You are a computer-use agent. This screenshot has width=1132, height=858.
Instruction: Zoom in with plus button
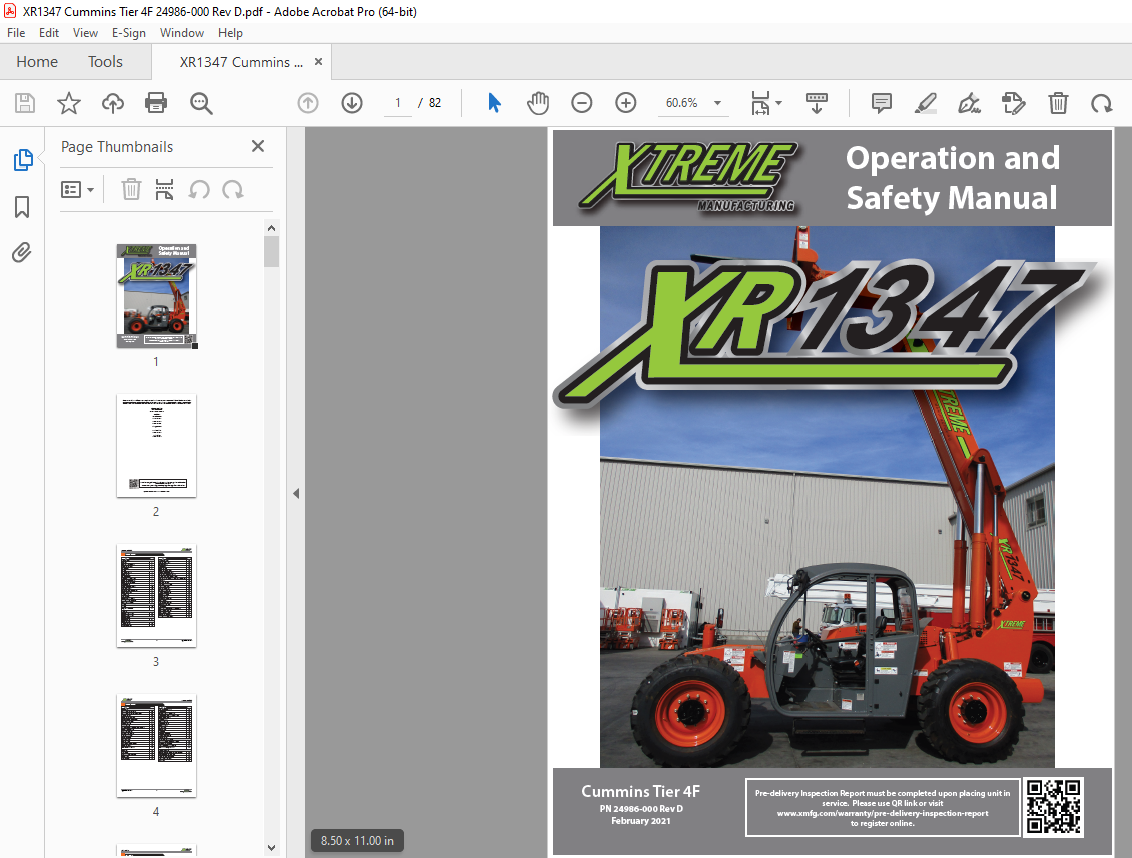coord(626,103)
